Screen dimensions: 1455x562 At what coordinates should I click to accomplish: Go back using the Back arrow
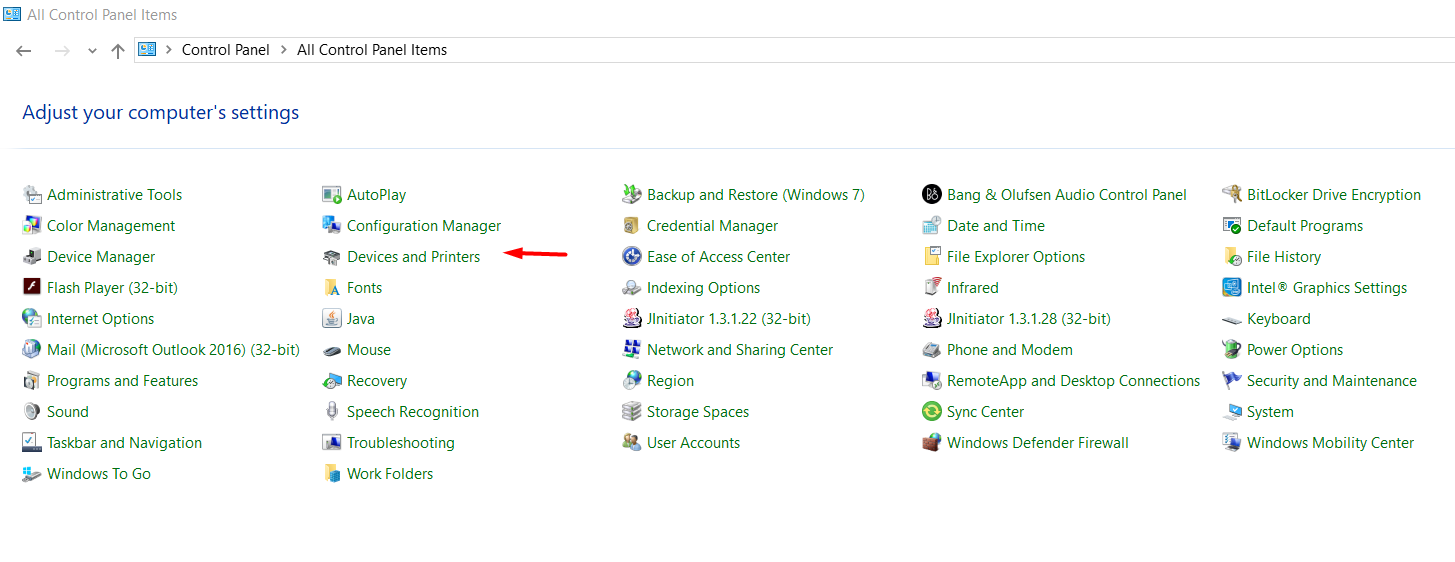click(24, 51)
